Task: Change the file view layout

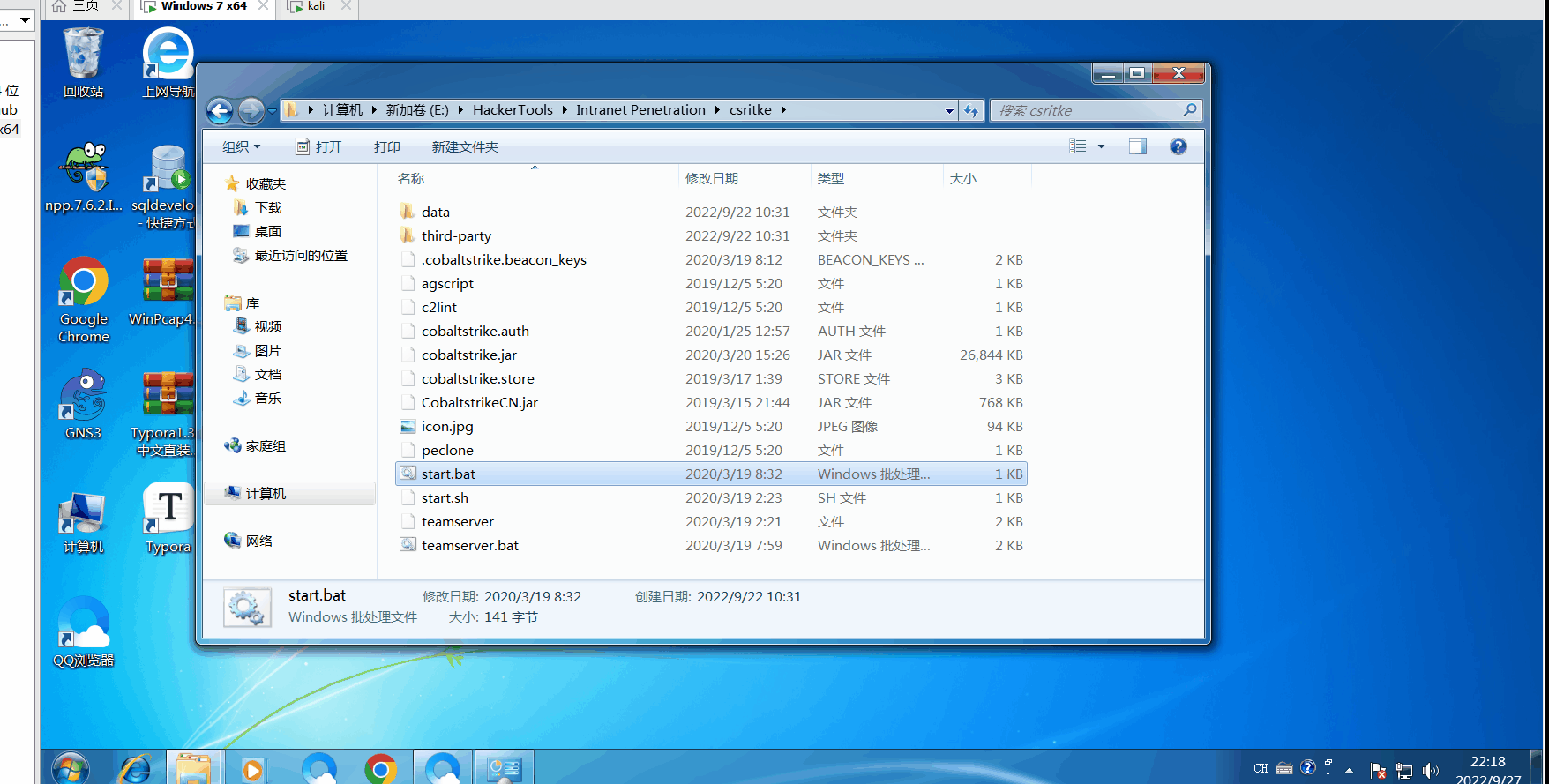Action: coord(1078,146)
